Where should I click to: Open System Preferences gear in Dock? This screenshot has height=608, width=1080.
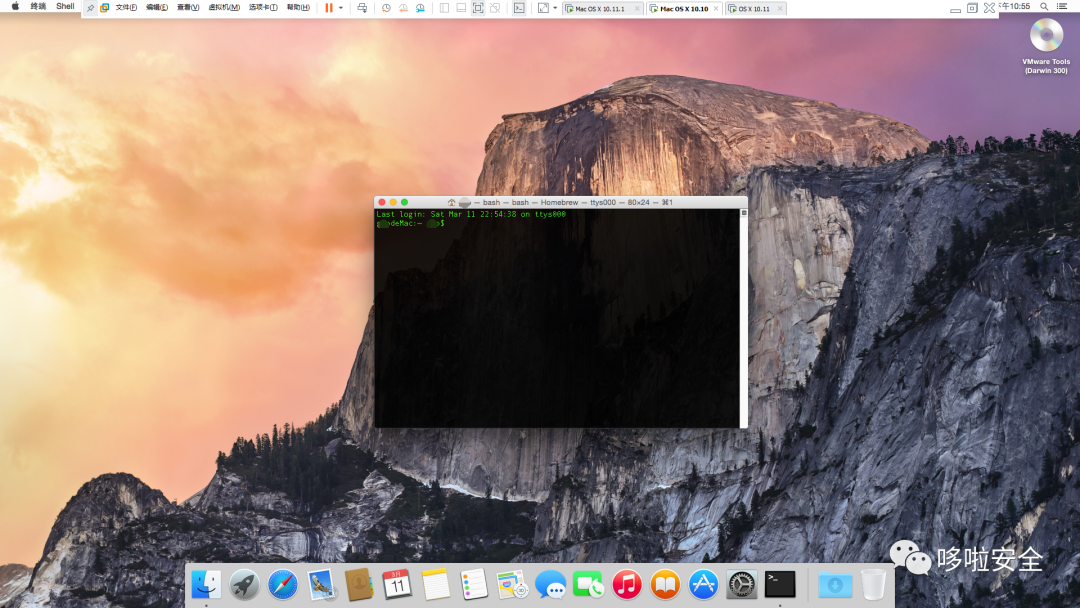coord(741,585)
